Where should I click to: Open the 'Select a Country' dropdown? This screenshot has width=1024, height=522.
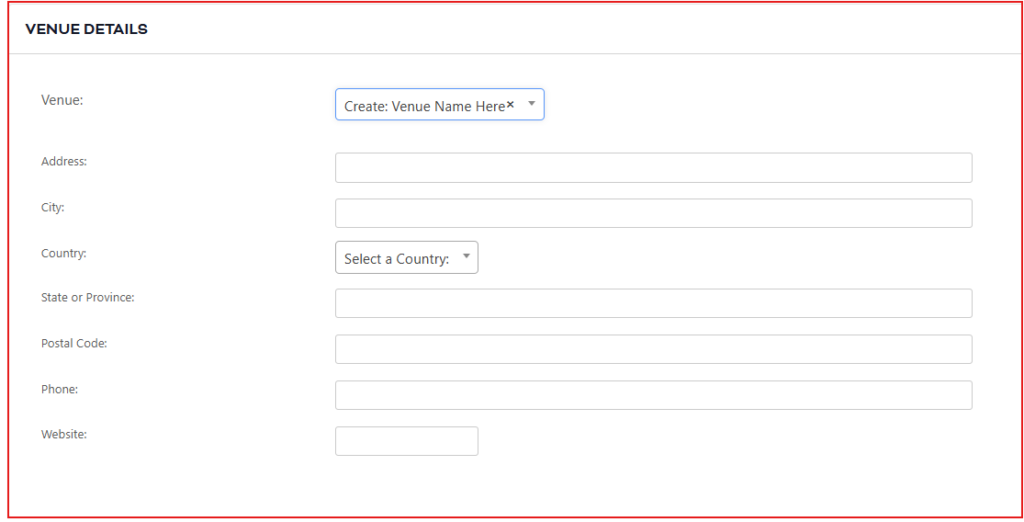pyautogui.click(x=397, y=258)
